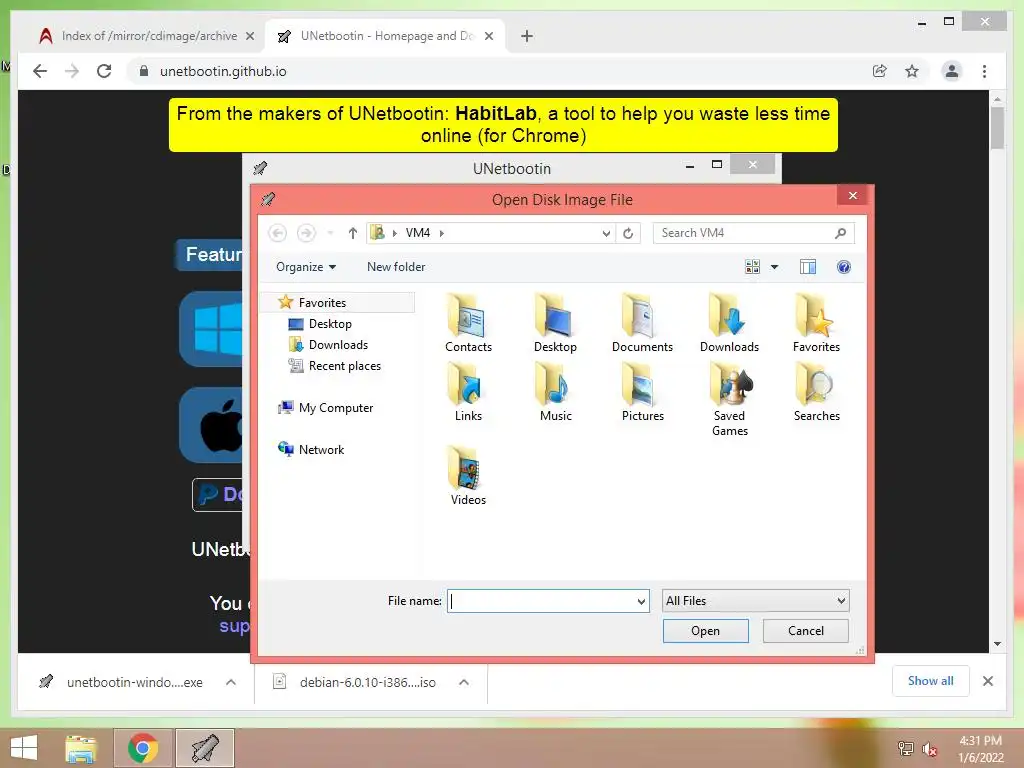Change the view layout icon in dialog
Viewport: 1024px width, 768px height.
pyautogui.click(x=752, y=266)
